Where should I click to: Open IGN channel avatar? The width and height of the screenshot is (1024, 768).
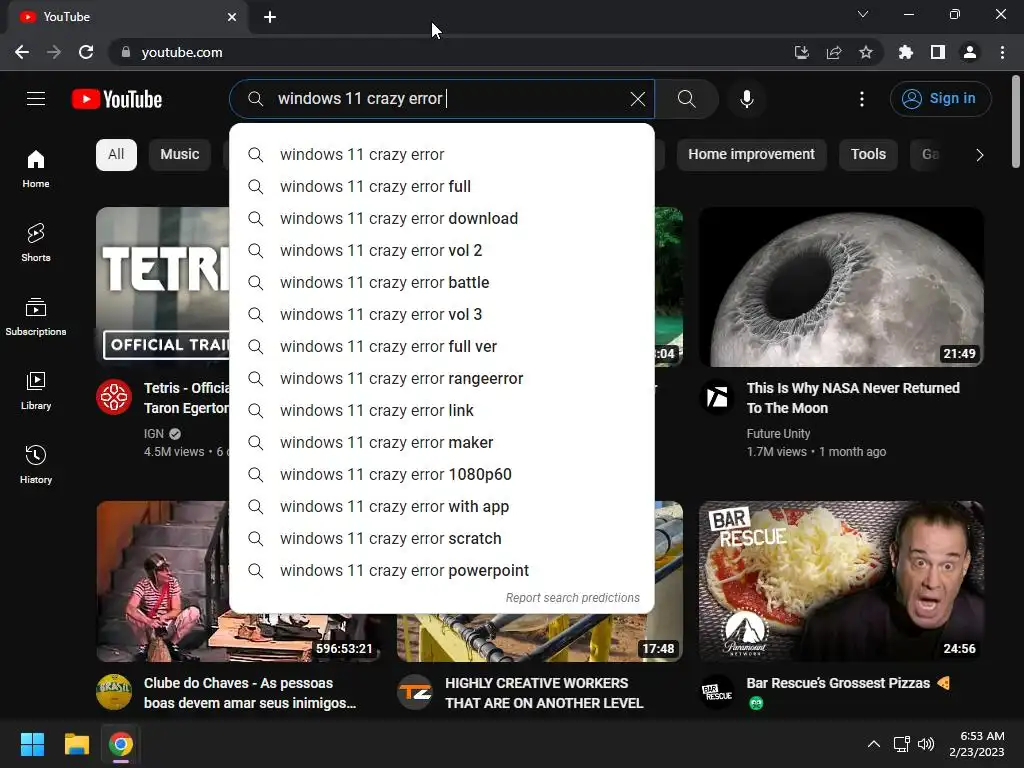tap(114, 397)
